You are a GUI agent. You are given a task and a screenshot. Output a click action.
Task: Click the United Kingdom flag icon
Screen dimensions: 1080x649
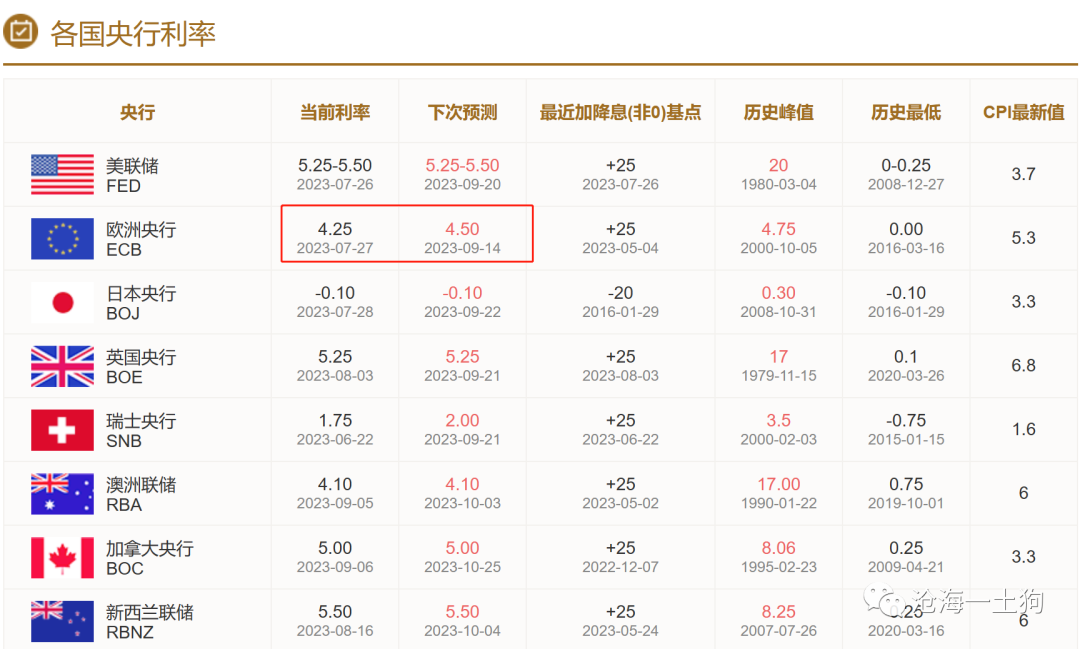click(62, 366)
